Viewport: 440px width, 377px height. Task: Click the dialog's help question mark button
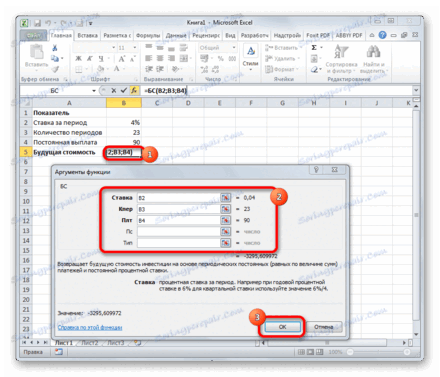tap(316, 170)
